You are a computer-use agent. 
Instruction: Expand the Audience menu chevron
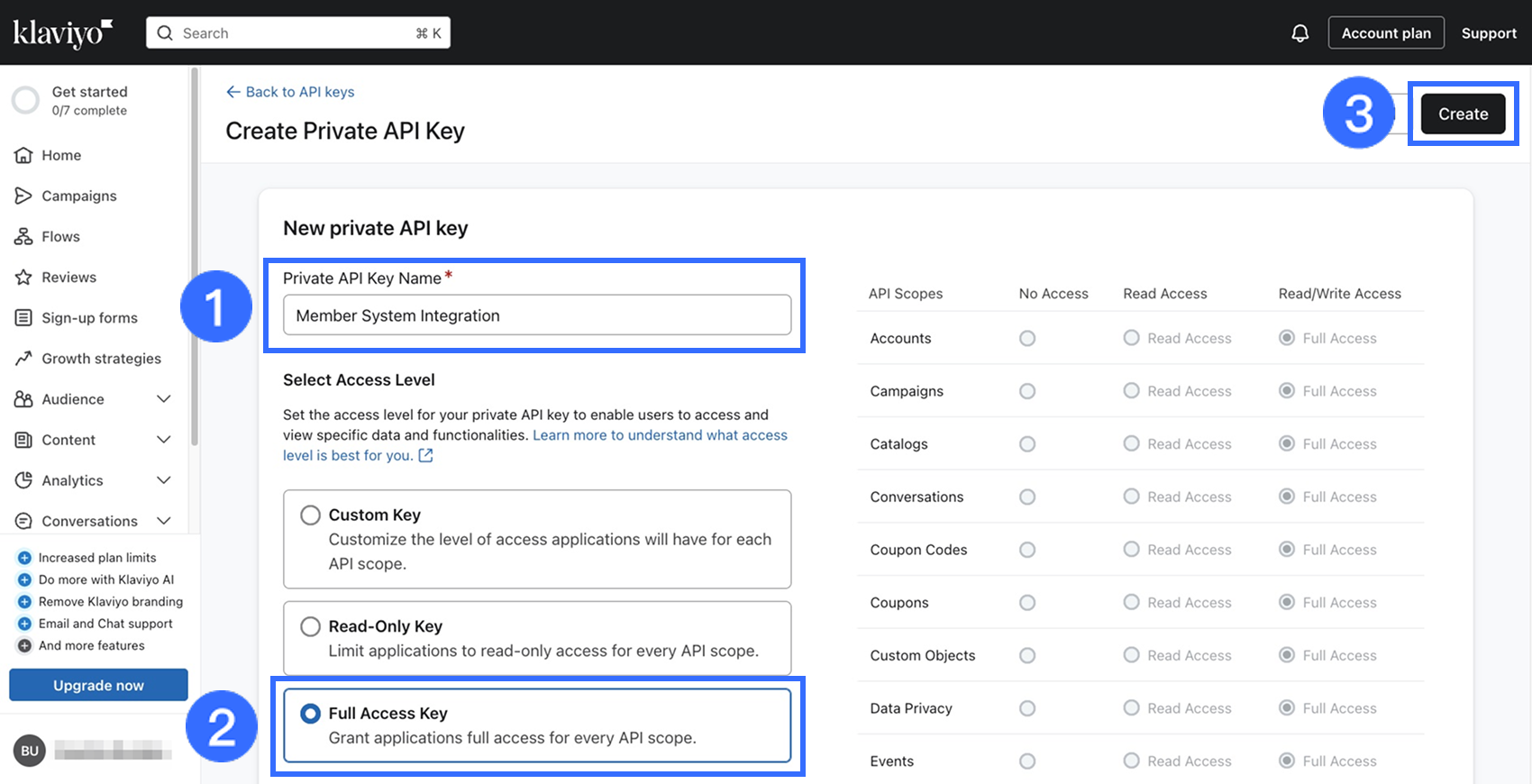164,398
